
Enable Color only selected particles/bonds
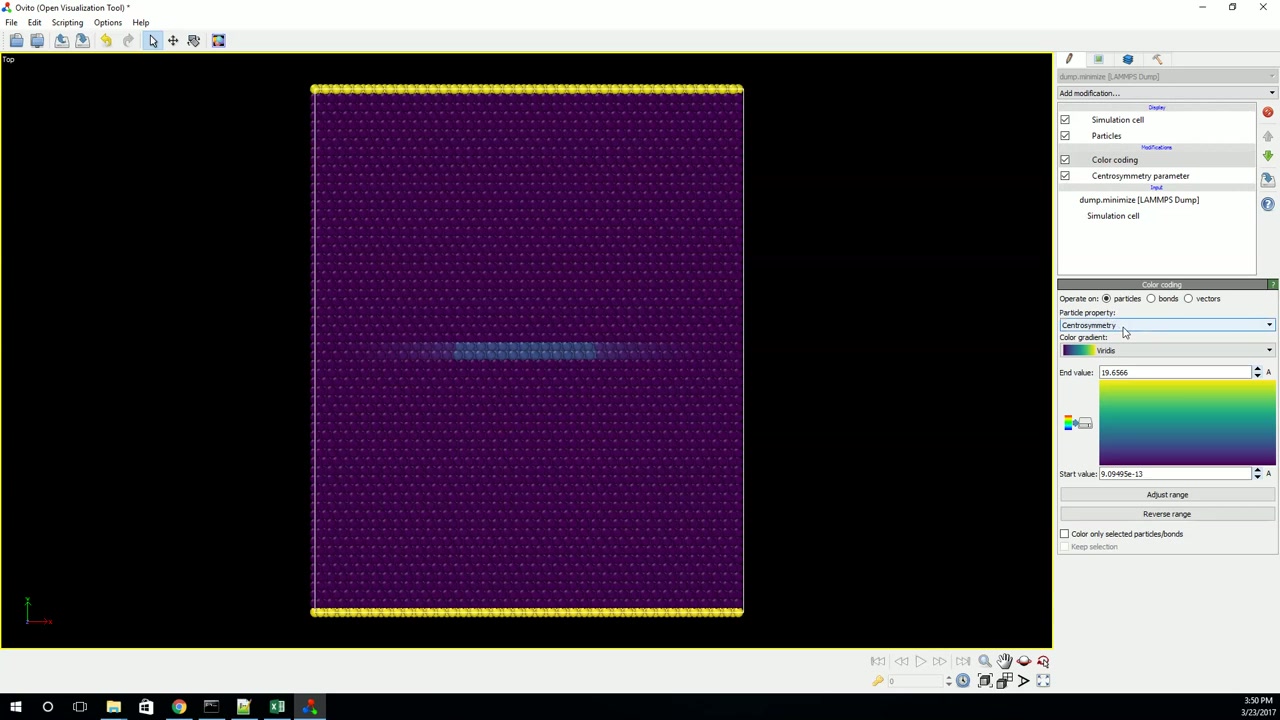click(x=1065, y=534)
